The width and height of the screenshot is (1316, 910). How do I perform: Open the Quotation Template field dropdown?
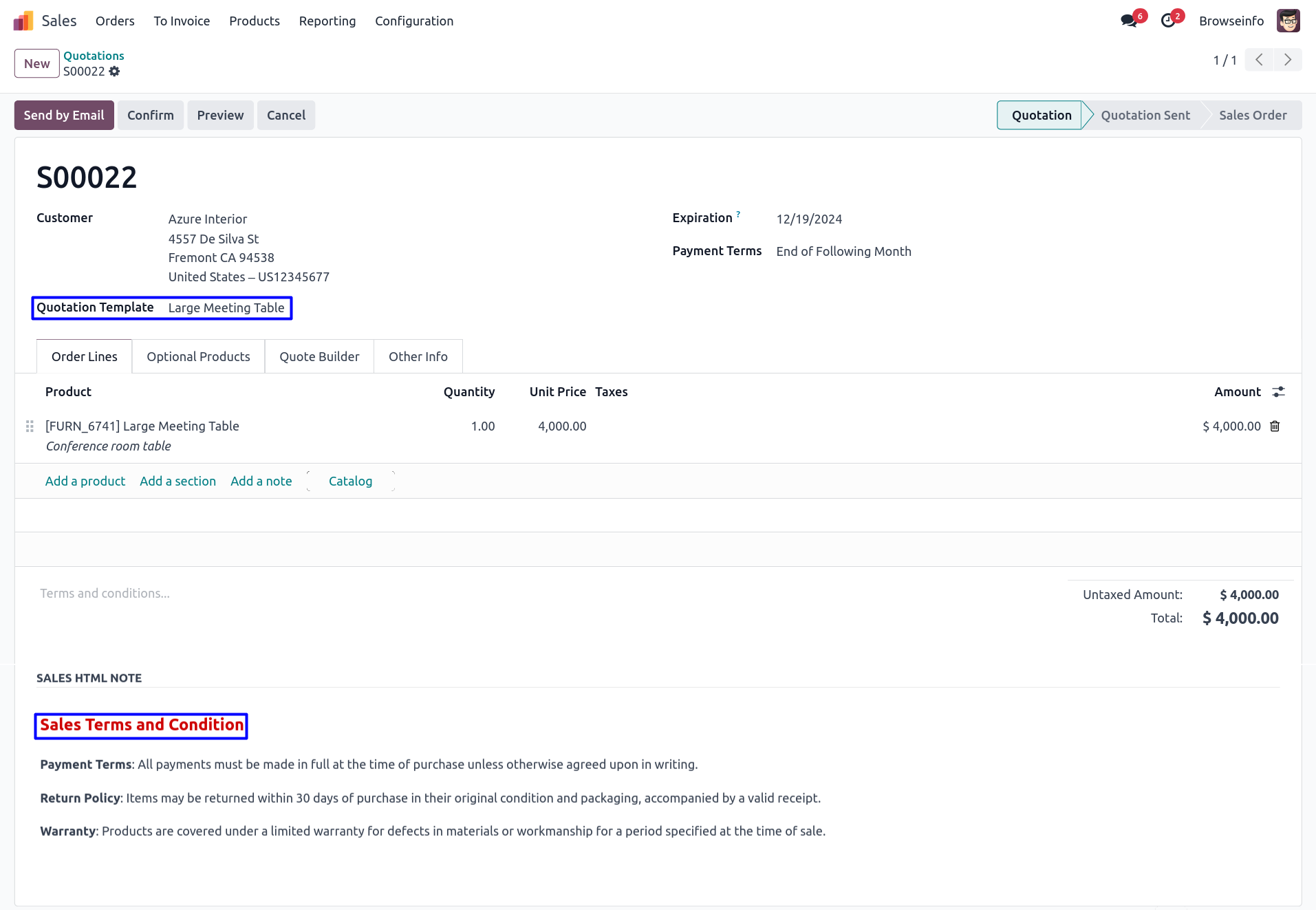pyautogui.click(x=226, y=308)
